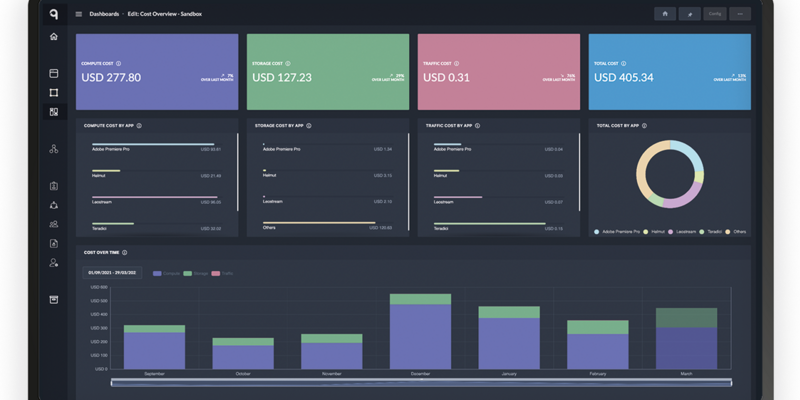Toggle the Compute series in chart legend
The image size is (800, 400).
tap(166, 273)
